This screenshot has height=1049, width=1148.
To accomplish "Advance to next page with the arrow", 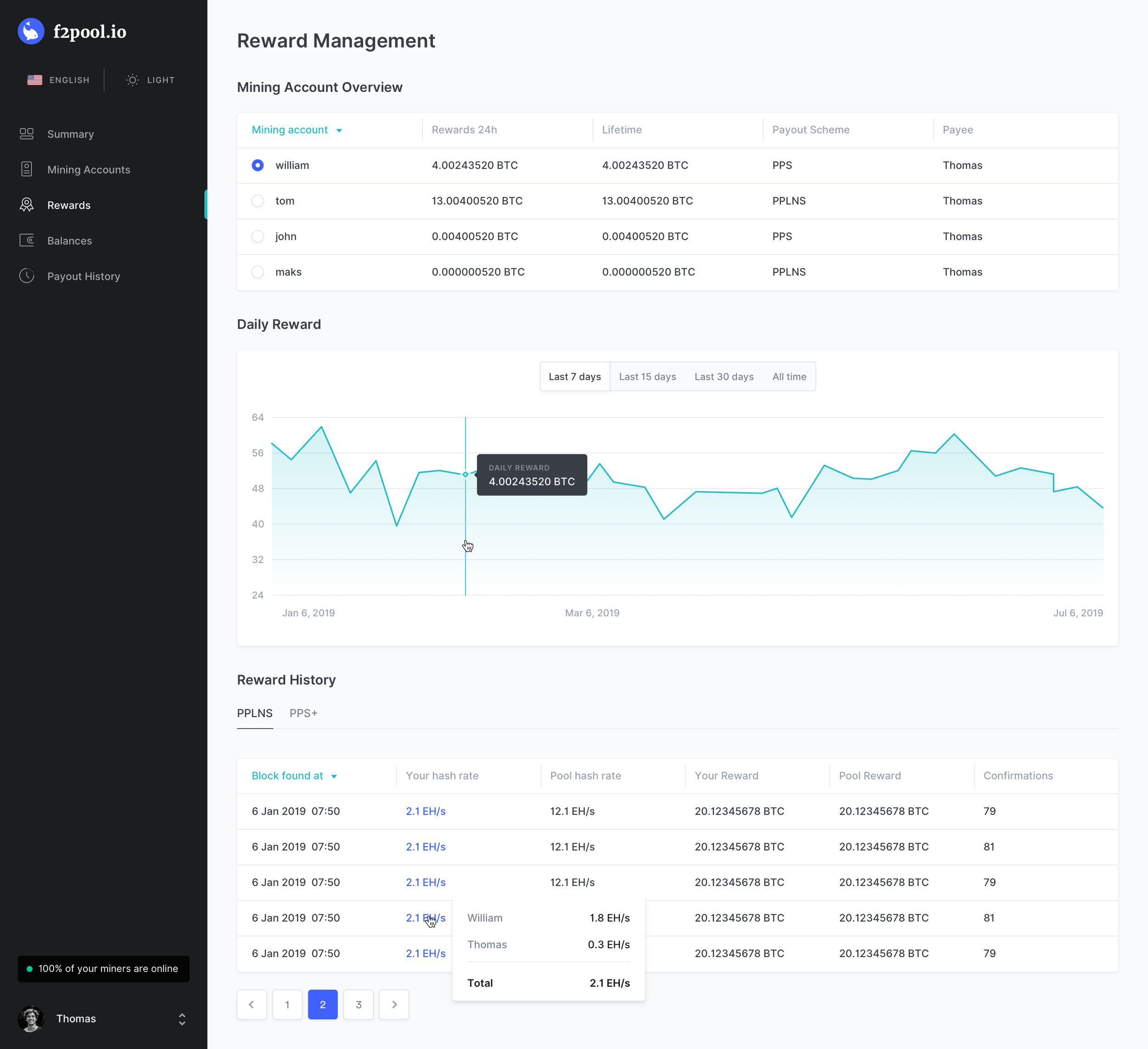I will (x=394, y=1004).
